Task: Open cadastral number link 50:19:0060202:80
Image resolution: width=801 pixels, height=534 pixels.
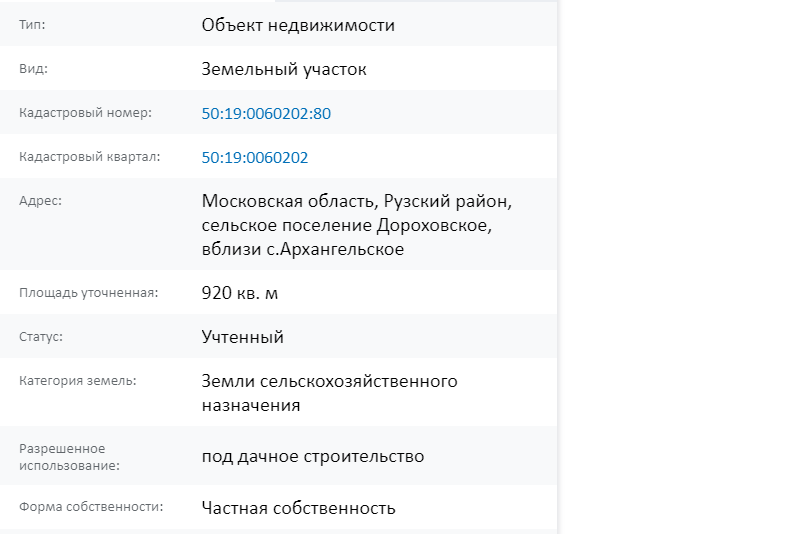Action: pyautogui.click(x=266, y=113)
